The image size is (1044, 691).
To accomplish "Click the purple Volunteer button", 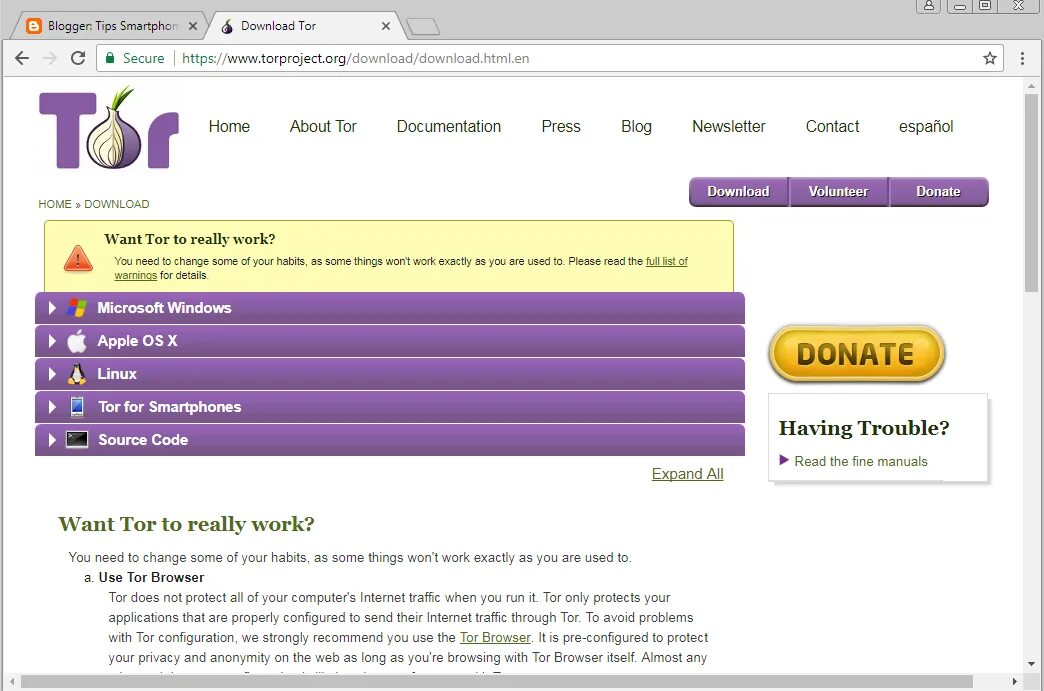I will [x=838, y=192].
